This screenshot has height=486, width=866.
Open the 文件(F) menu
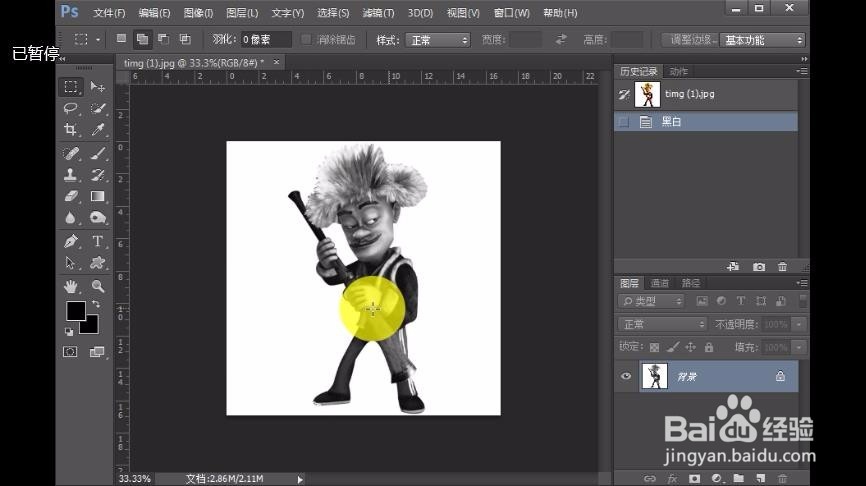[x=109, y=13]
